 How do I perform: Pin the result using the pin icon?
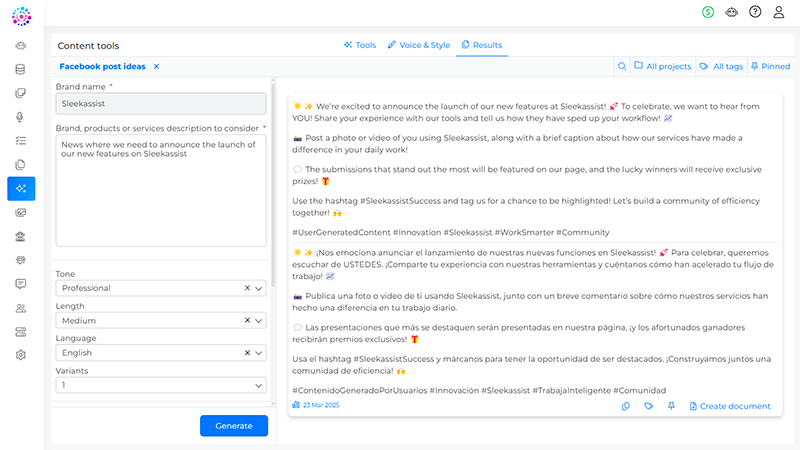(x=671, y=406)
